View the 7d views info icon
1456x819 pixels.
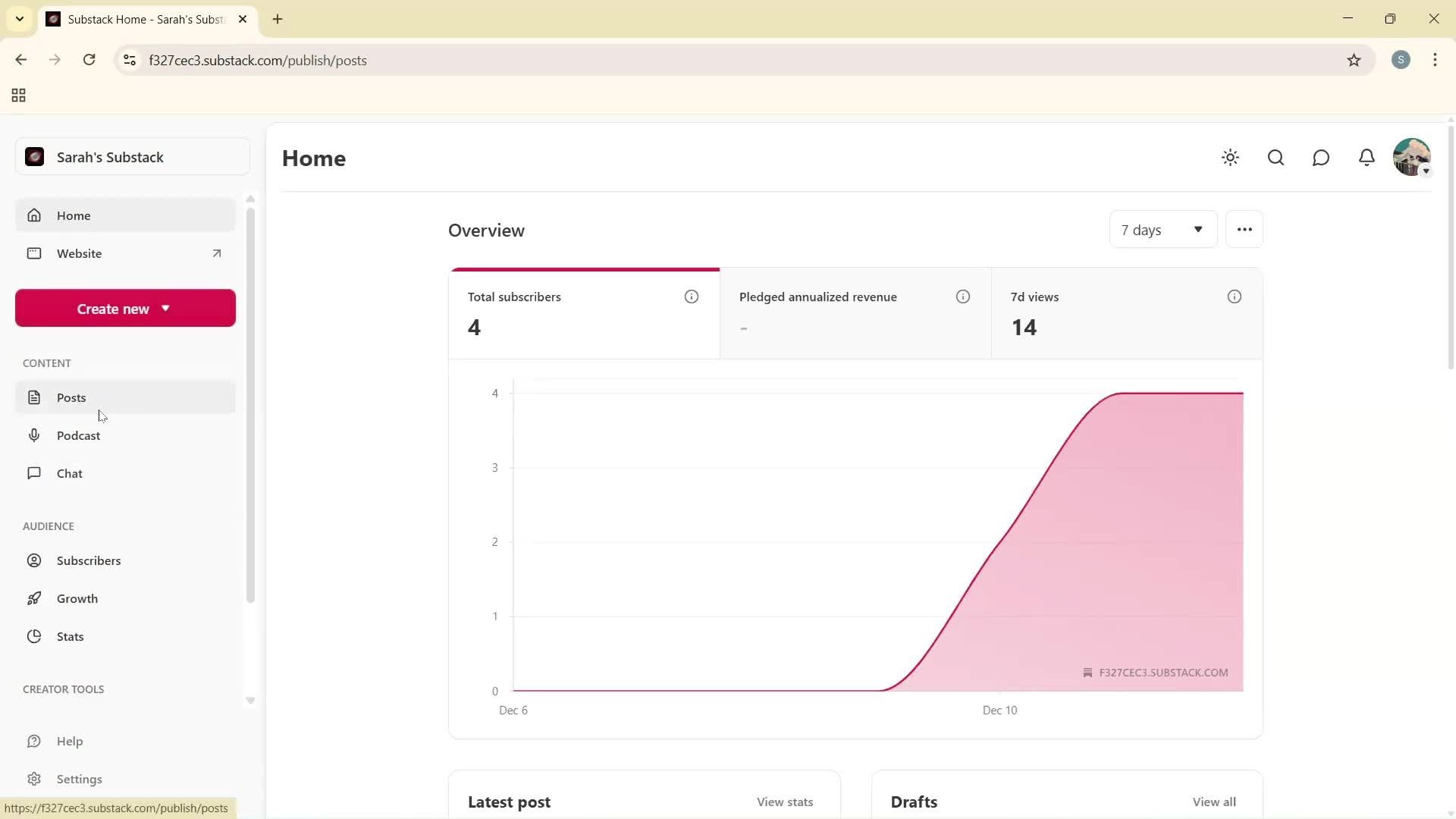coord(1234,297)
